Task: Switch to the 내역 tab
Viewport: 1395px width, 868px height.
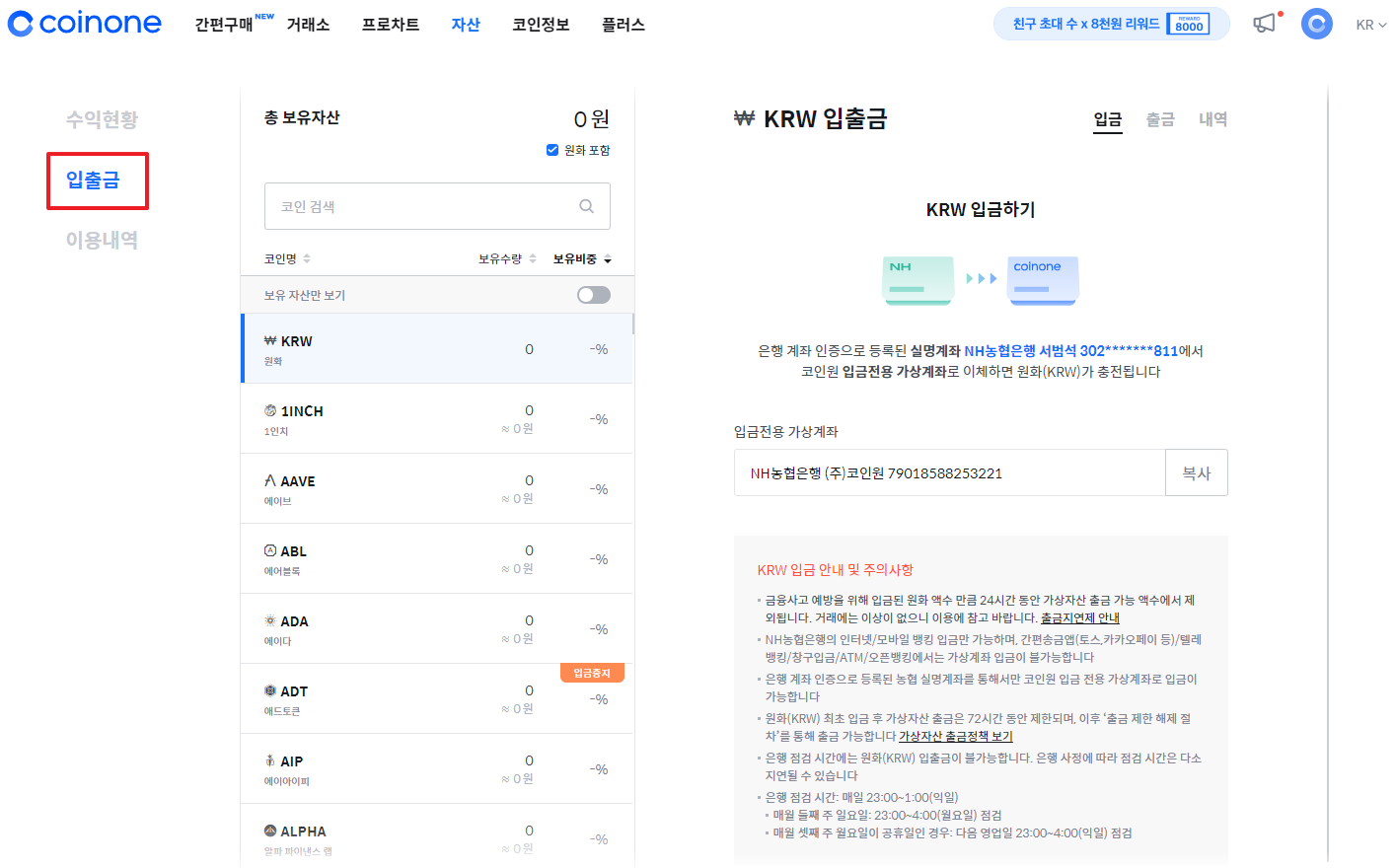Action: coord(1212,119)
